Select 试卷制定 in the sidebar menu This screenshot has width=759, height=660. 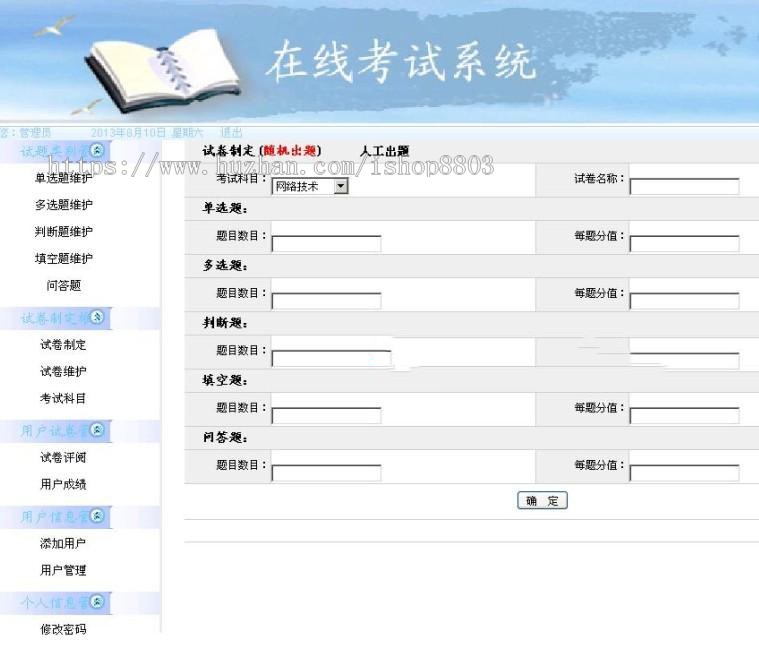63,345
